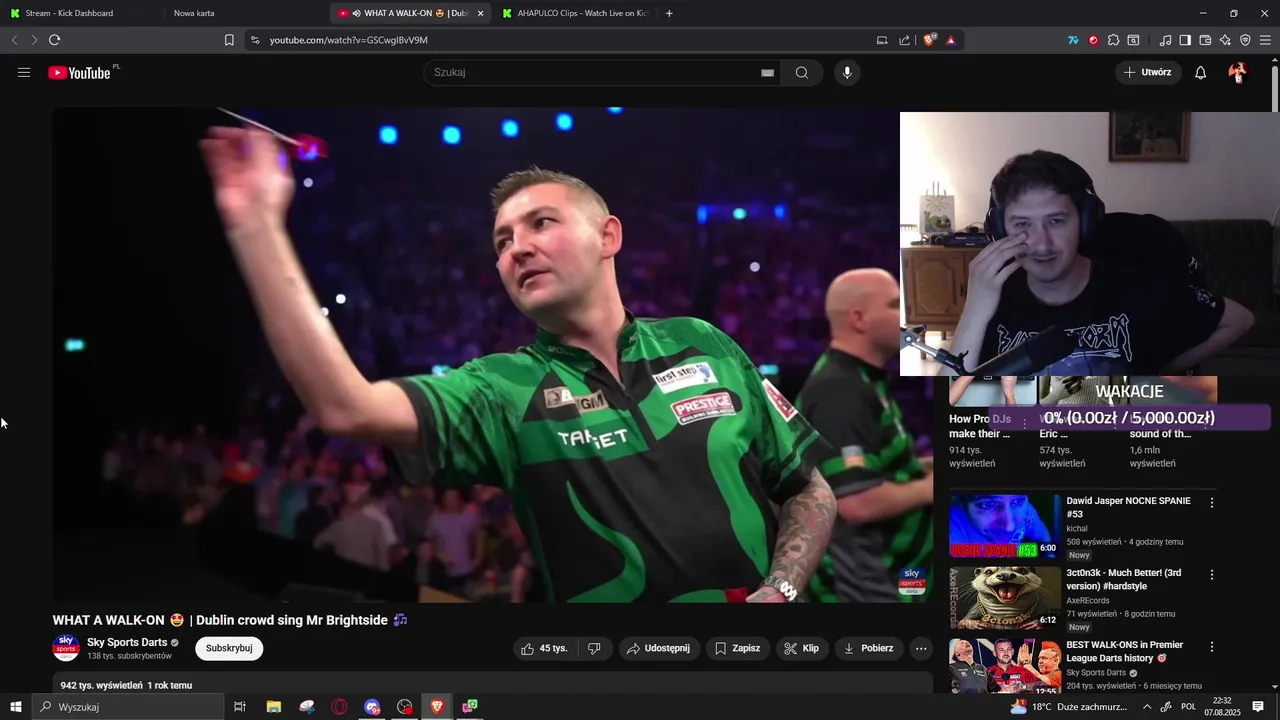Open more options for BEST WALK-ONS video
The height and width of the screenshot is (720, 1280).
pyautogui.click(x=1212, y=647)
